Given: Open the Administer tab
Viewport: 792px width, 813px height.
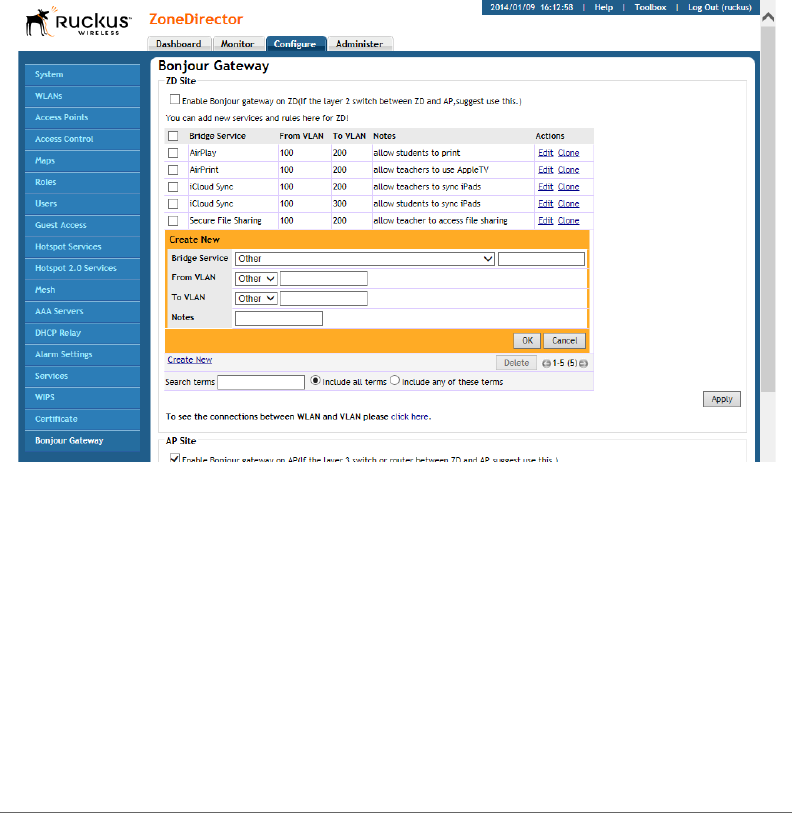Looking at the screenshot, I should click(x=360, y=44).
